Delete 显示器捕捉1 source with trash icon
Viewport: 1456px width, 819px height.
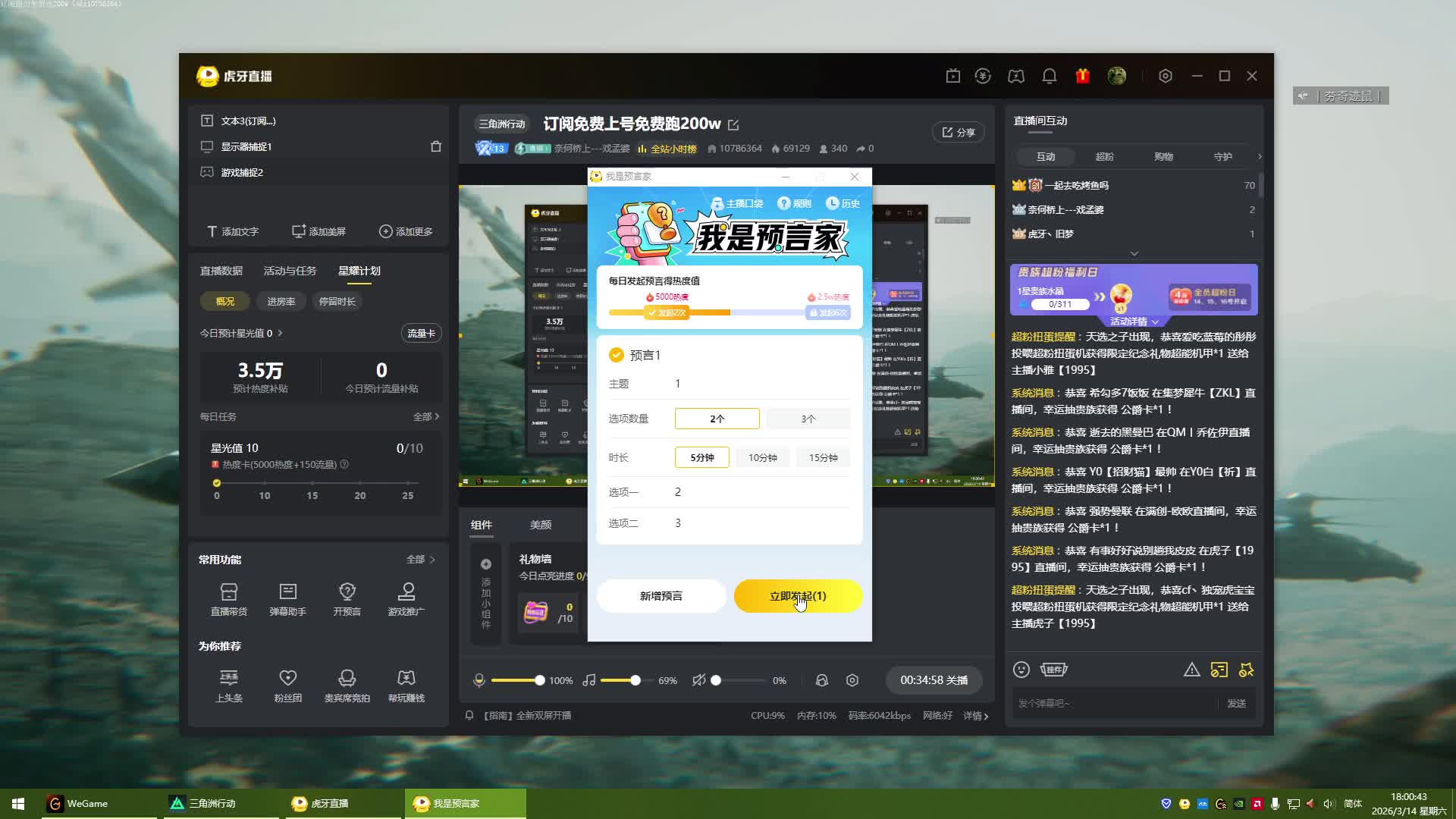tap(436, 146)
